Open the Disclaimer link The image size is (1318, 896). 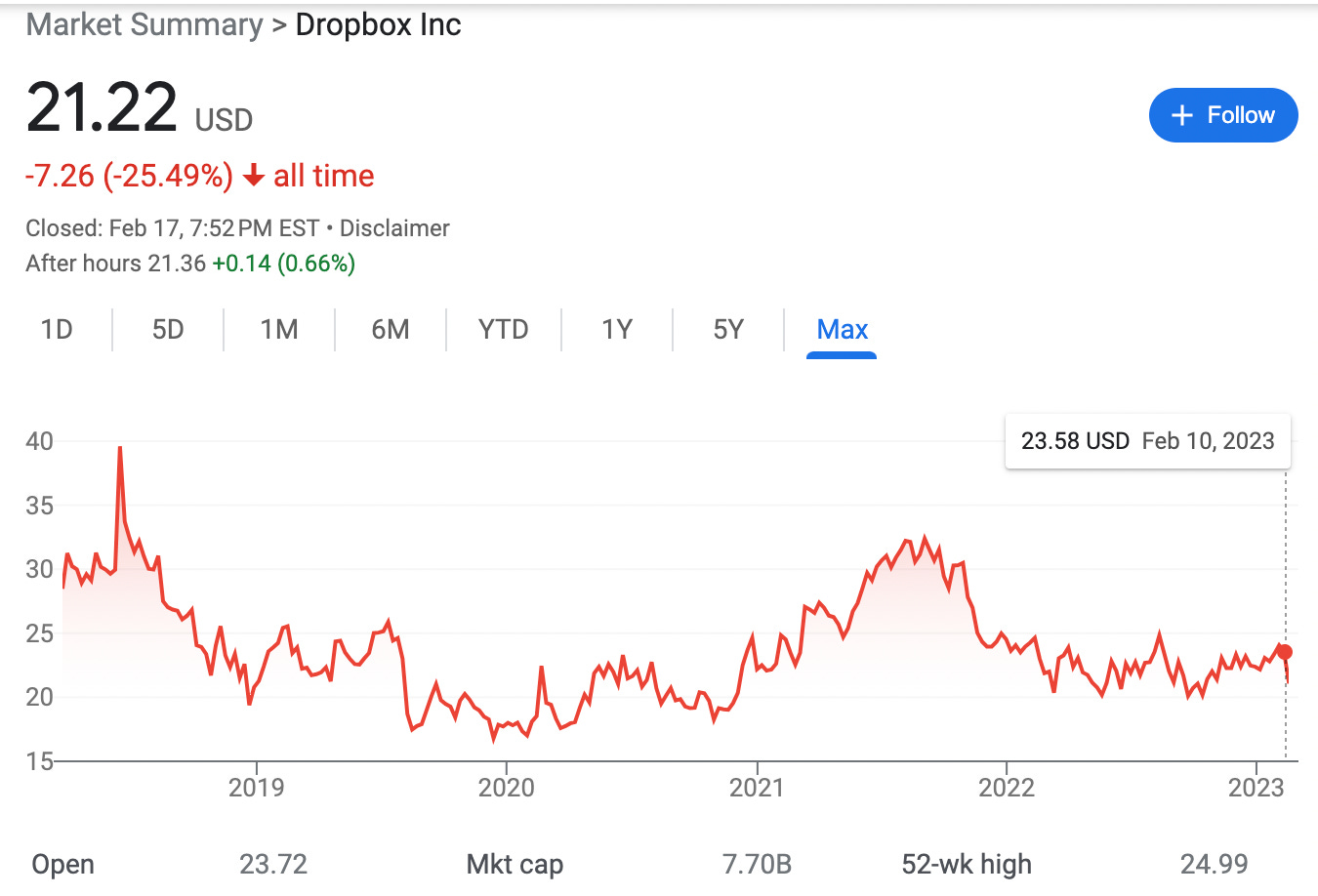pos(394,227)
